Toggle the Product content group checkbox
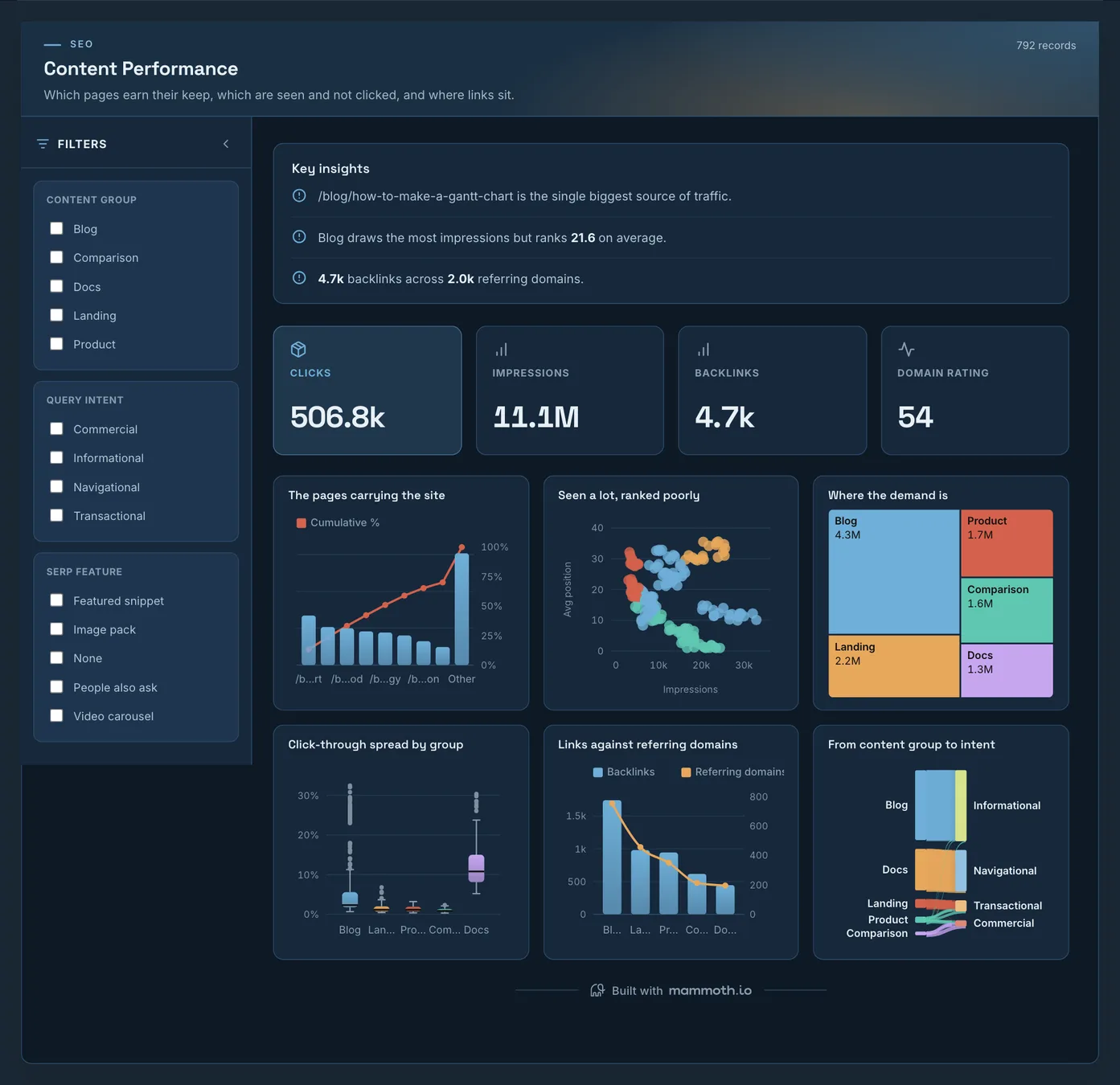The height and width of the screenshot is (1085, 1120). click(56, 344)
